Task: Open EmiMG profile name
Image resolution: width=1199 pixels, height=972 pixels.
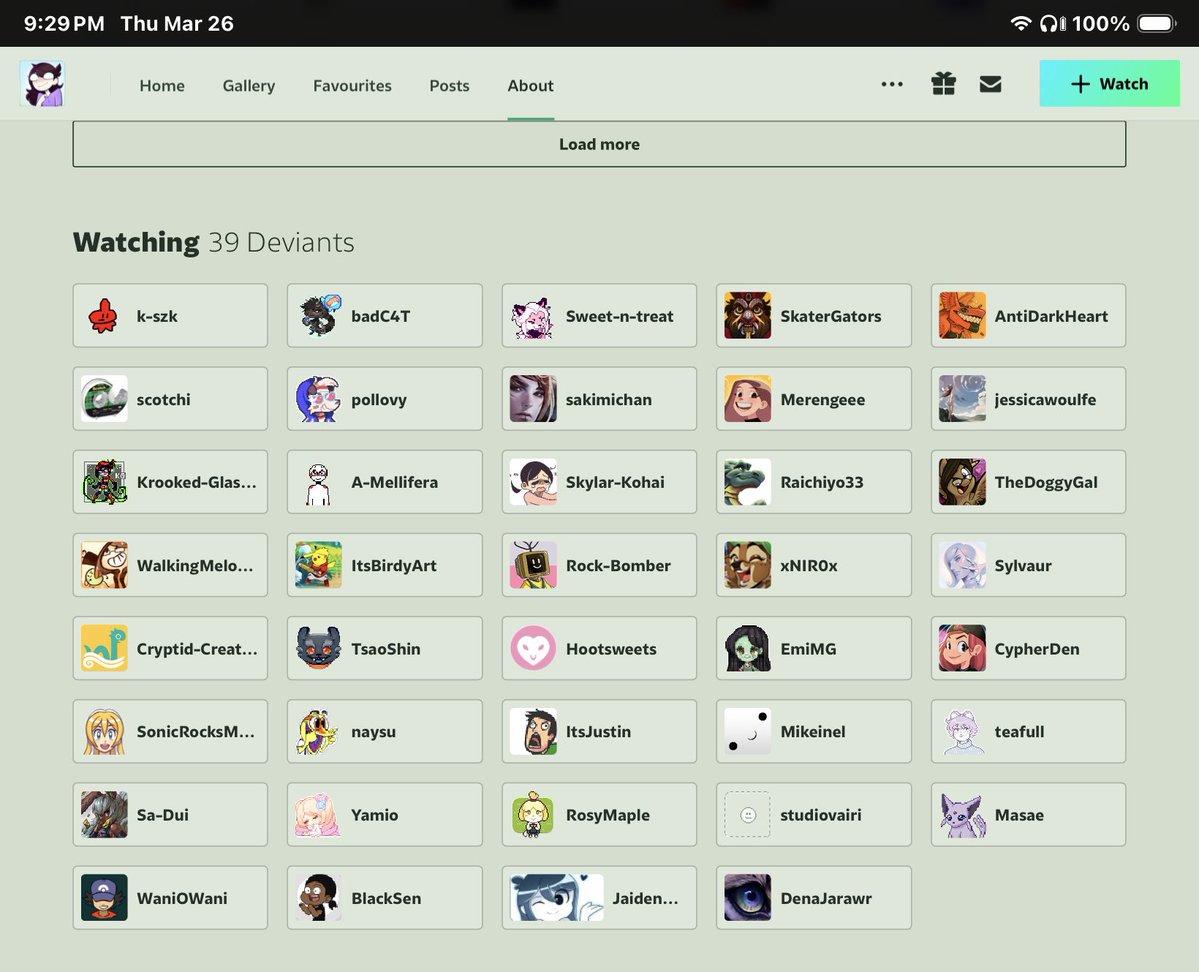Action: tap(808, 649)
